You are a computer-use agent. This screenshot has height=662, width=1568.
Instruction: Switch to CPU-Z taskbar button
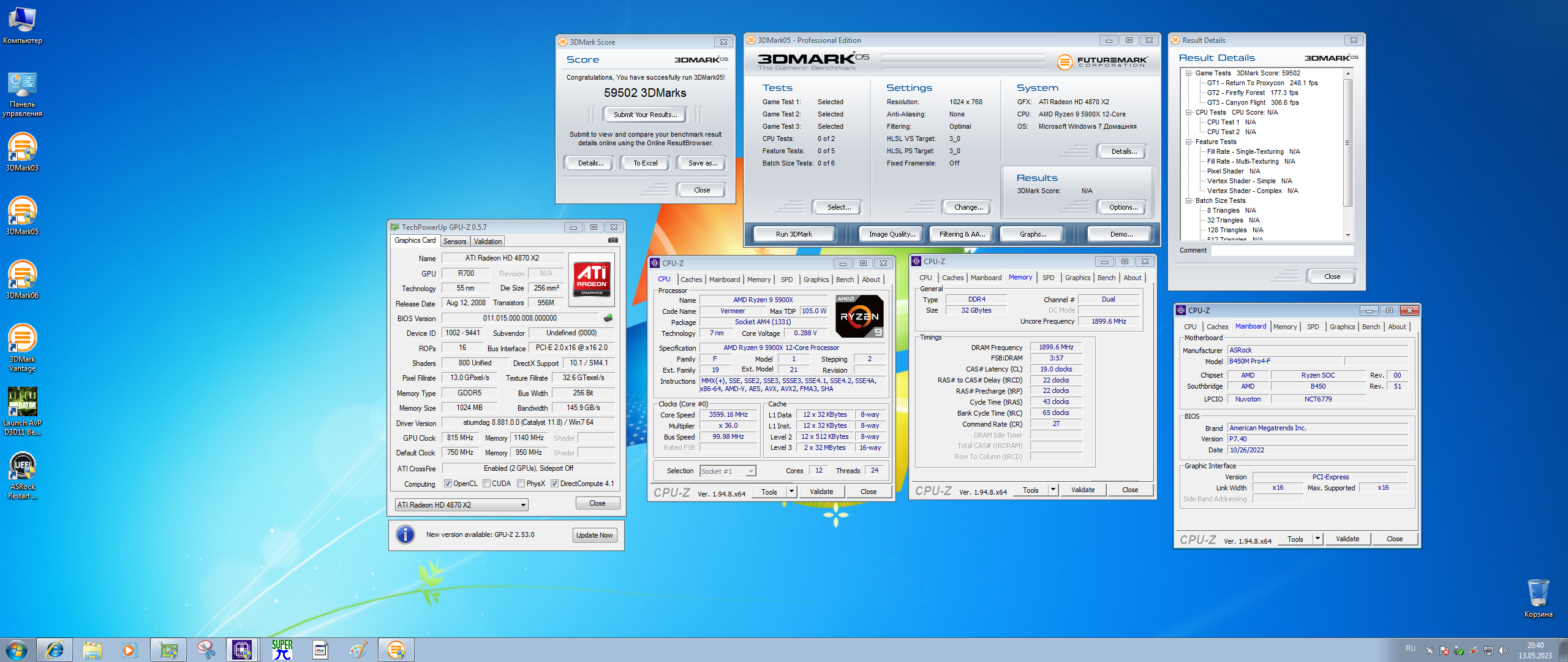point(243,650)
